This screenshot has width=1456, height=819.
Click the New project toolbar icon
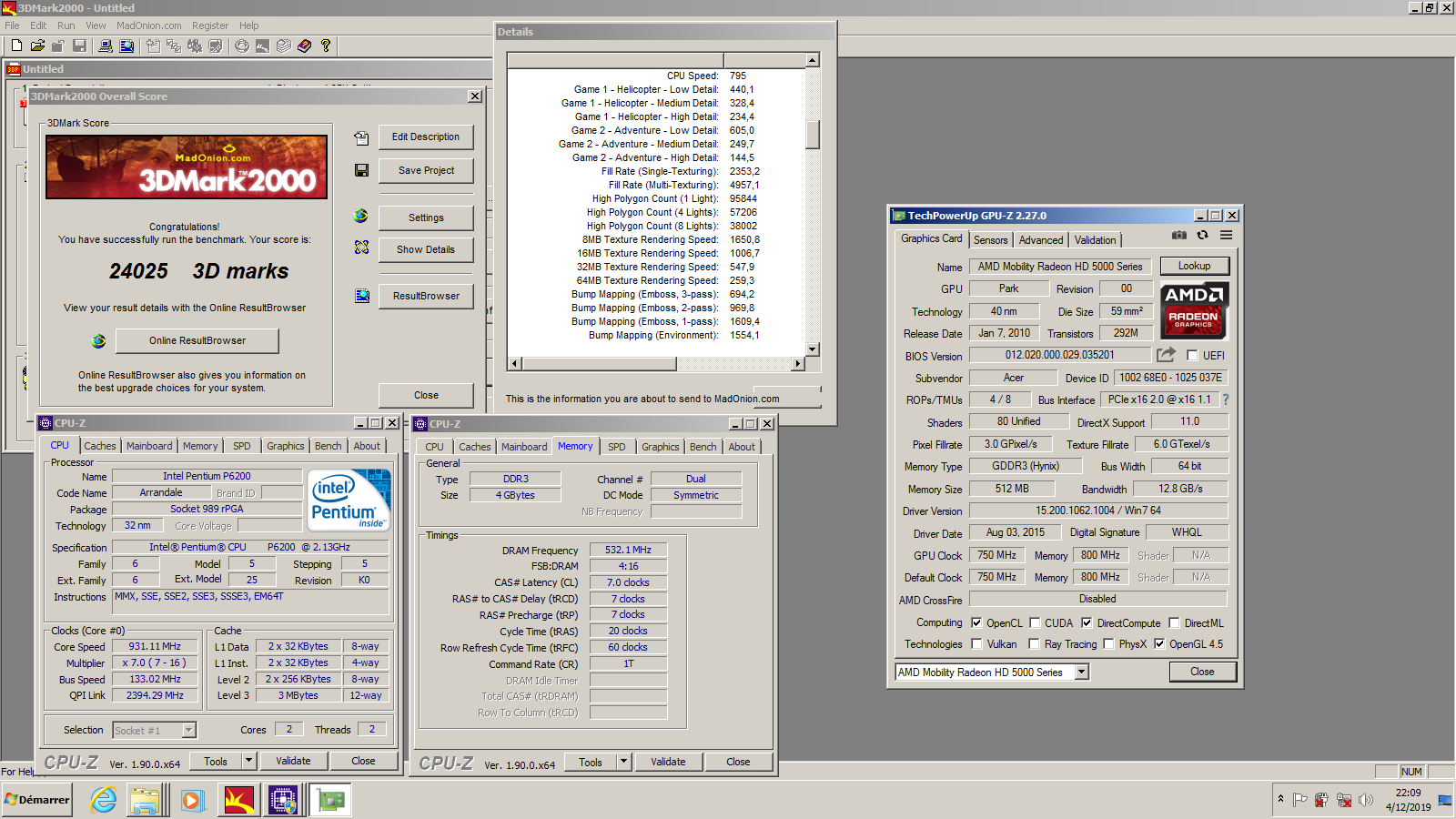16,45
